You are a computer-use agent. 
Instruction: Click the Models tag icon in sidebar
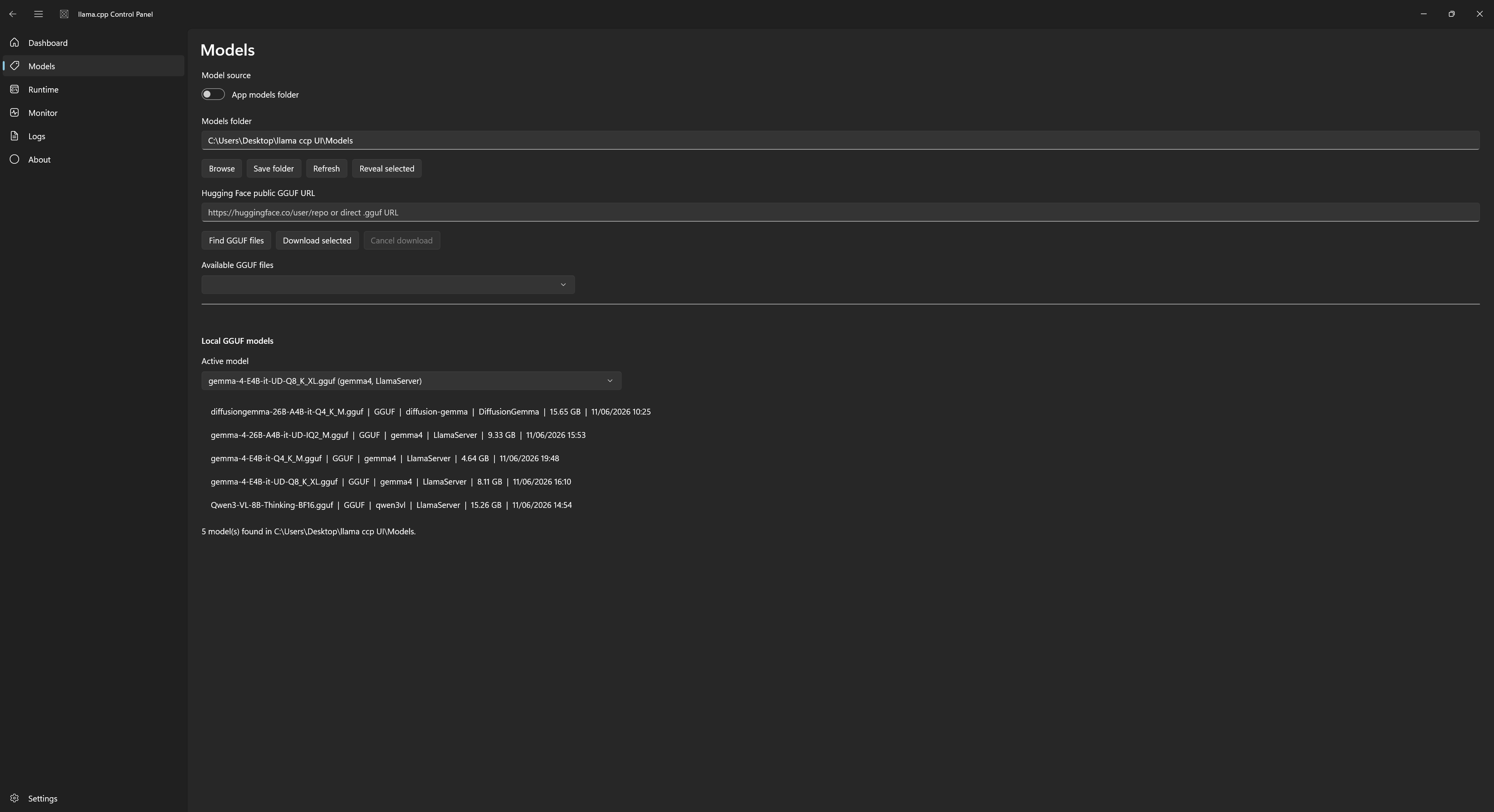[14, 65]
